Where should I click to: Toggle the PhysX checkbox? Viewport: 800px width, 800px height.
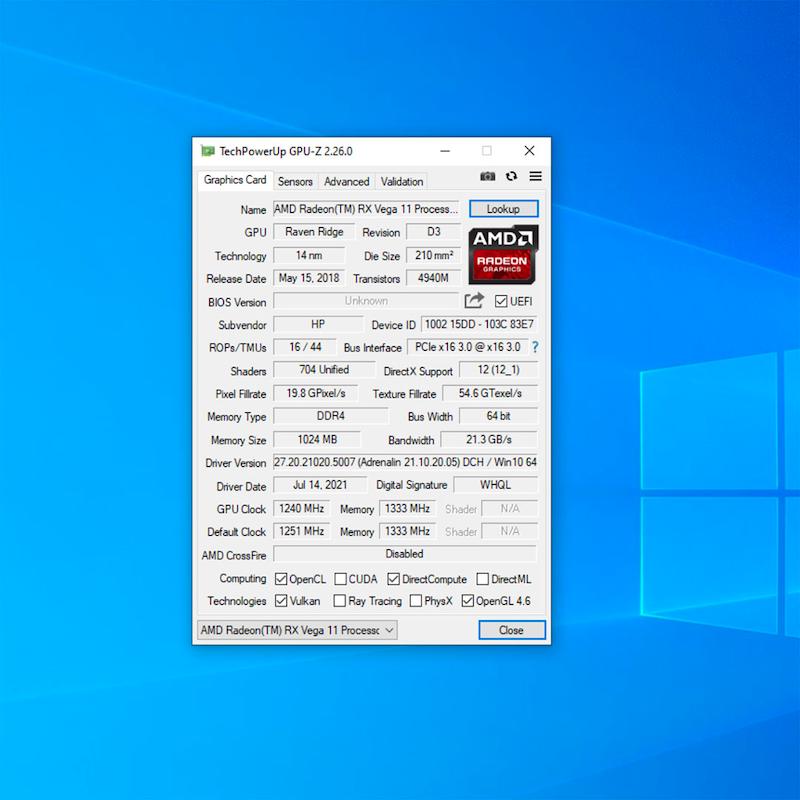(x=416, y=601)
